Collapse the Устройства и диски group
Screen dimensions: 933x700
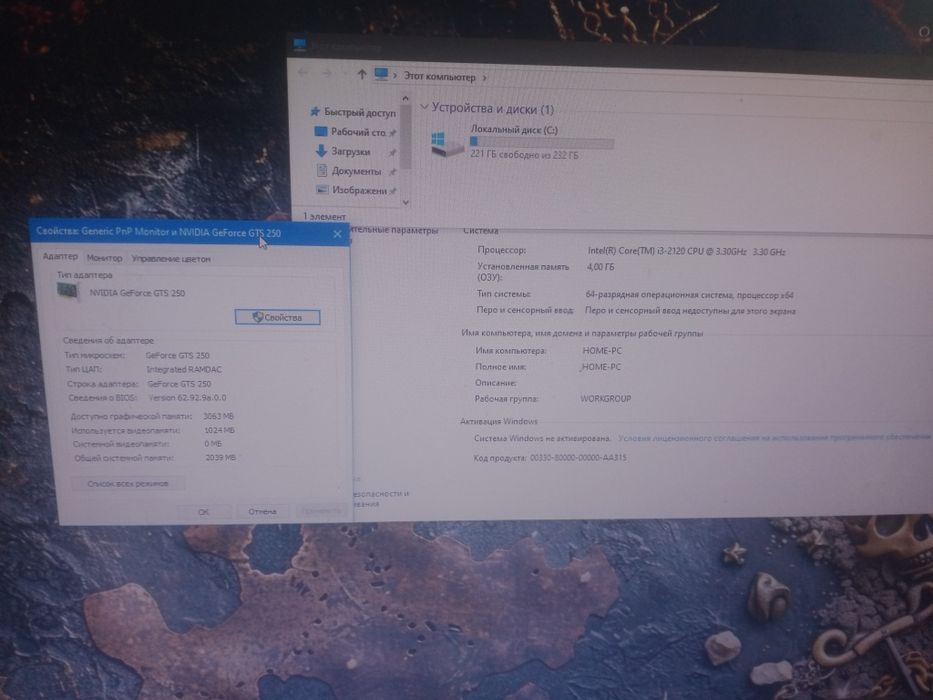click(x=424, y=107)
